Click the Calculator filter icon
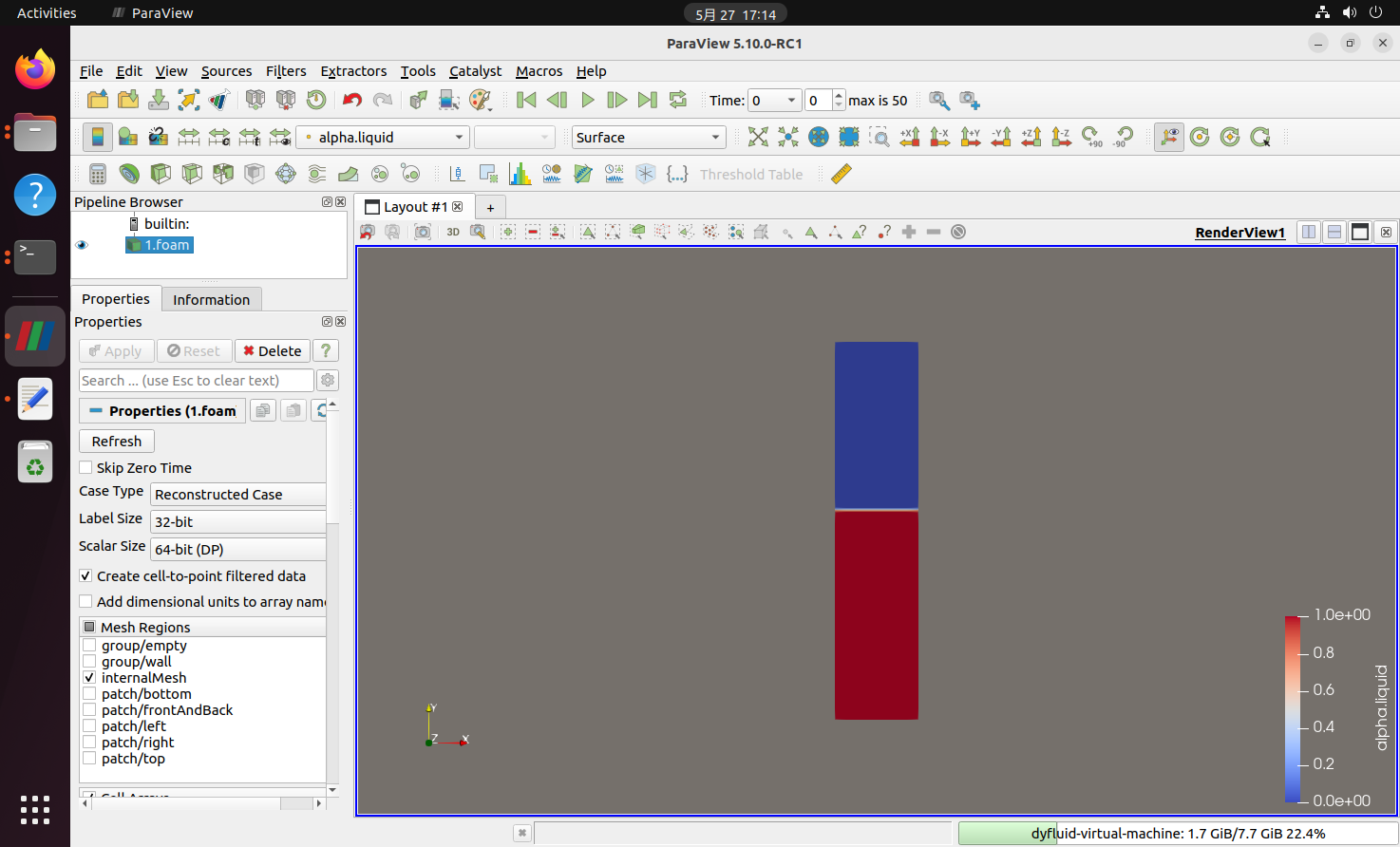1400x847 pixels. (98, 174)
